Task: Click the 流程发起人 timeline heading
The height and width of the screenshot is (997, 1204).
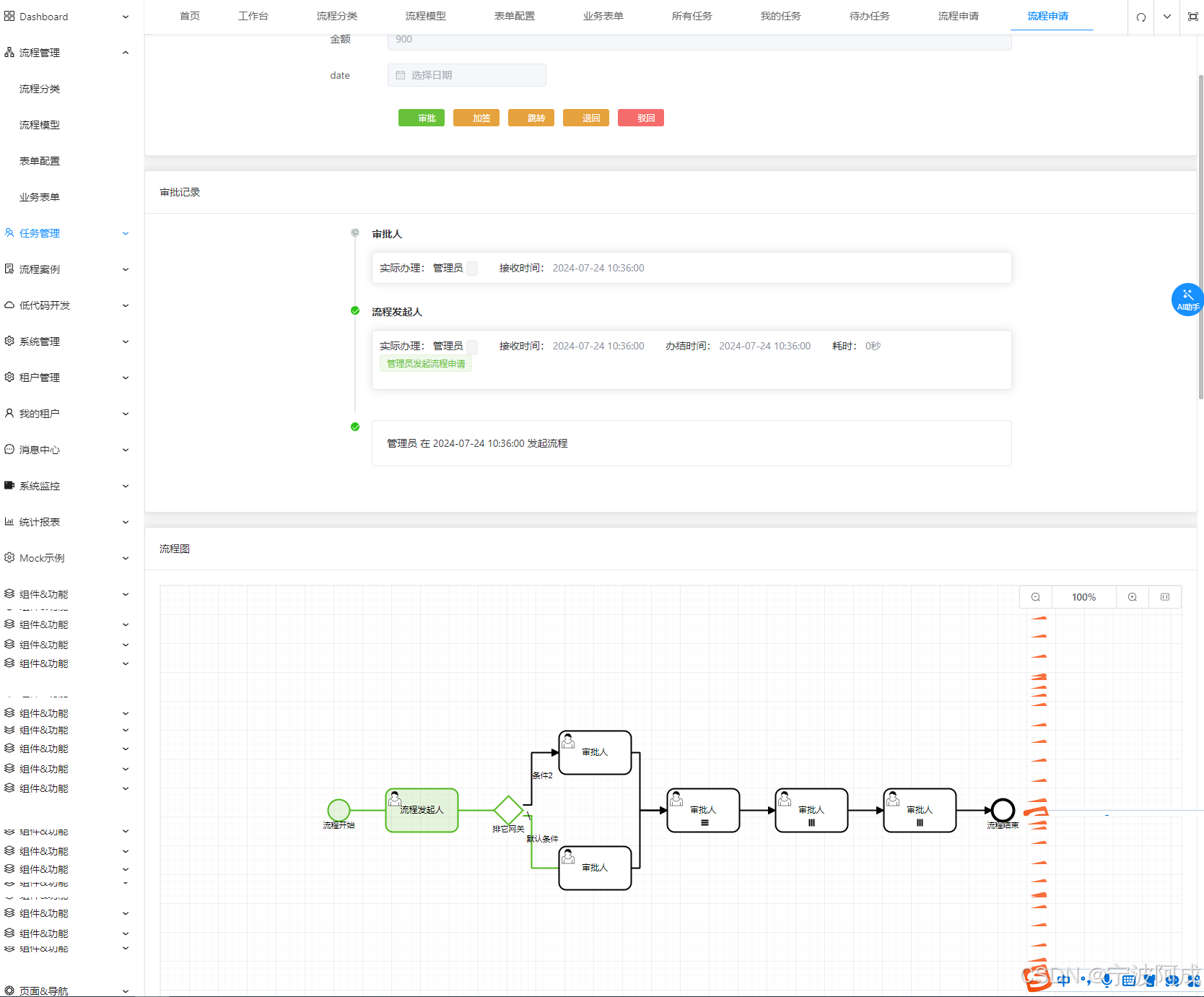Action: [x=397, y=312]
